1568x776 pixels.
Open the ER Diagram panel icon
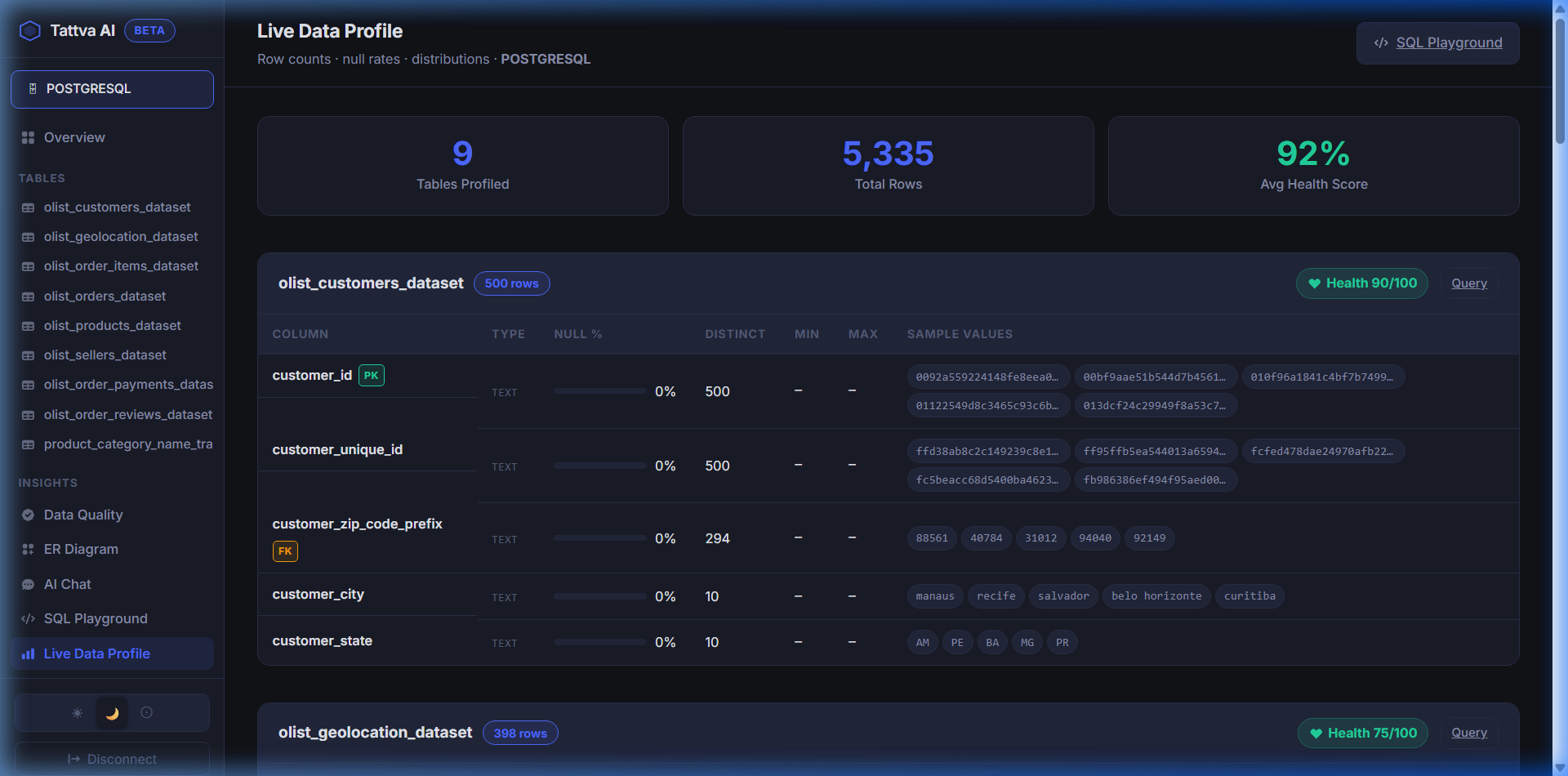(28, 549)
